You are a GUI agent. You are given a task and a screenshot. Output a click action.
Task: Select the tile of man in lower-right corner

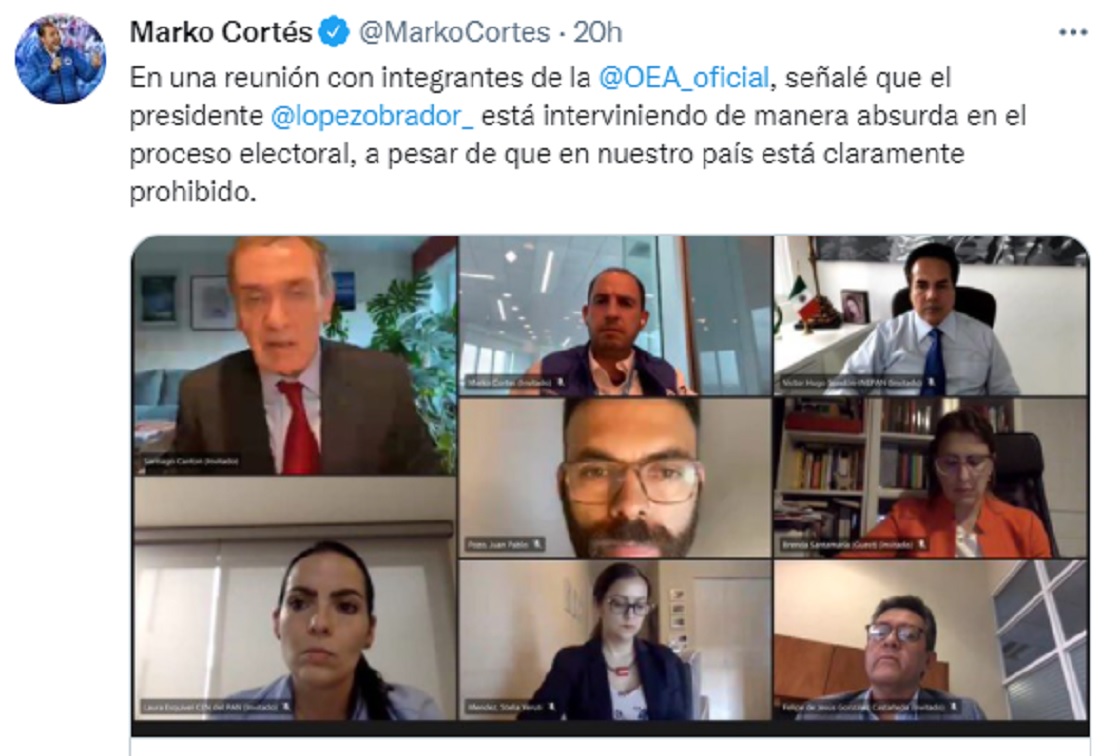tap(931, 640)
